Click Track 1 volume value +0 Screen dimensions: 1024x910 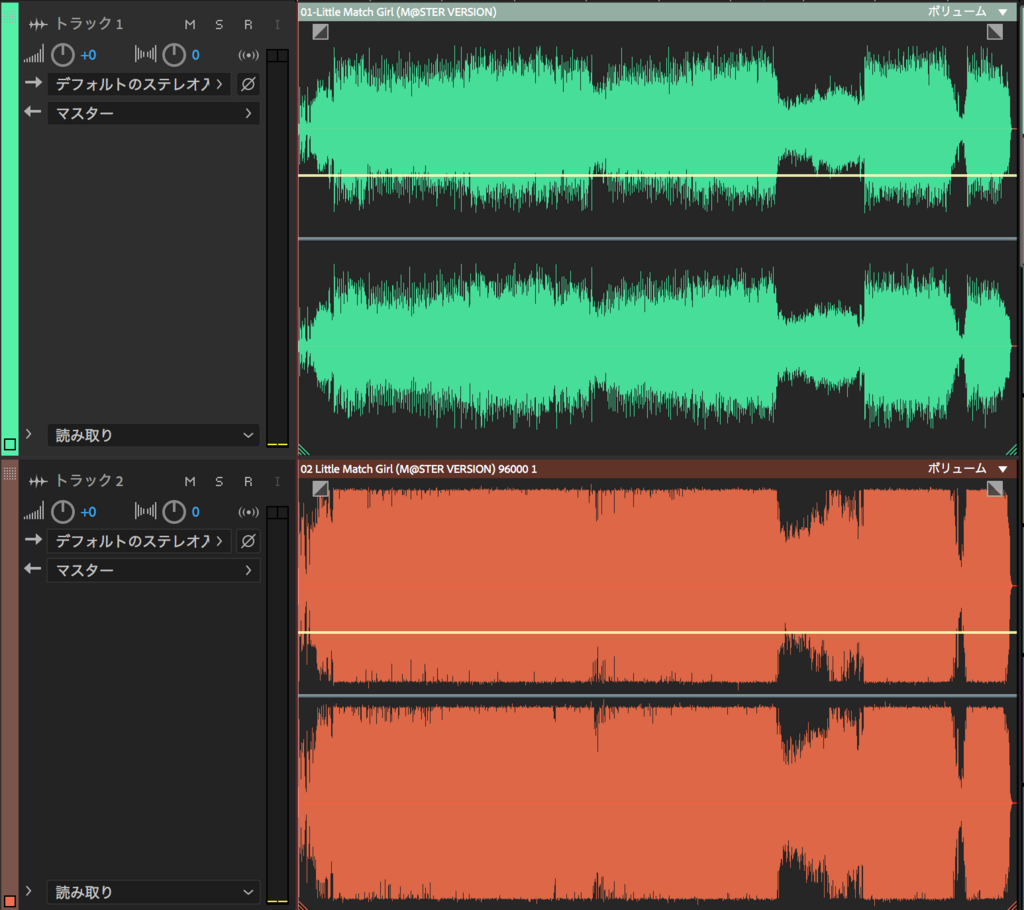(88, 55)
